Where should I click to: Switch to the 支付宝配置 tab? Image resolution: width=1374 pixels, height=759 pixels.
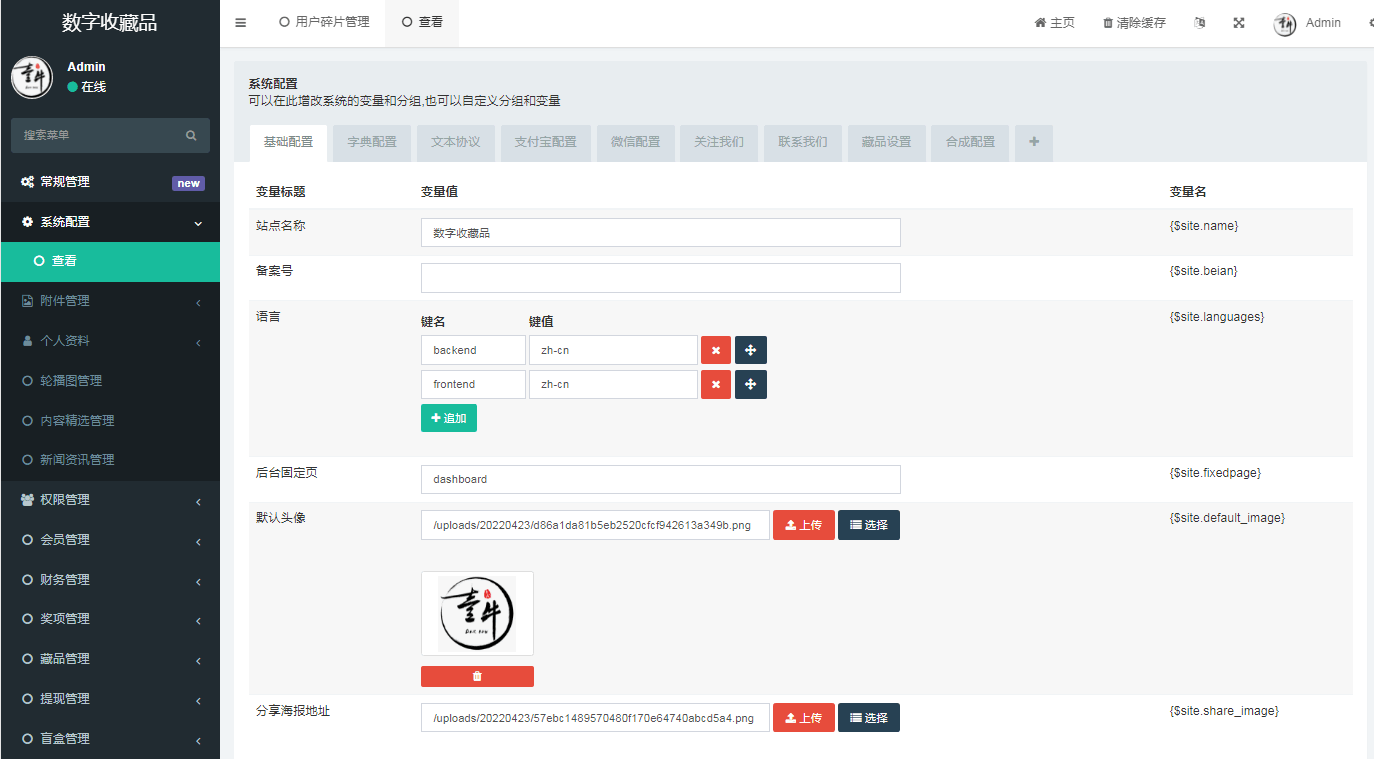[x=545, y=142]
